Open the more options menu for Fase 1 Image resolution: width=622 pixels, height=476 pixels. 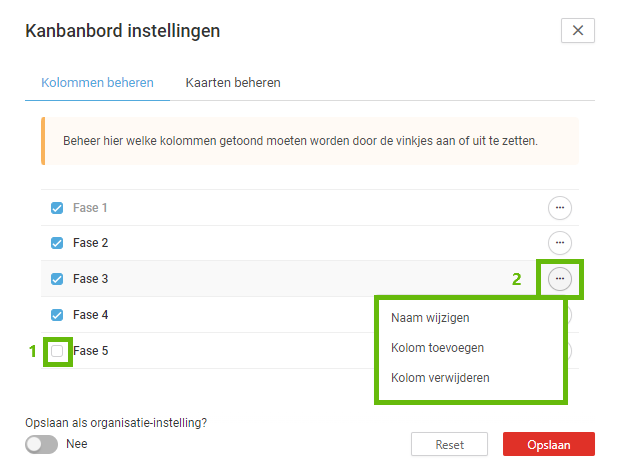pos(560,208)
